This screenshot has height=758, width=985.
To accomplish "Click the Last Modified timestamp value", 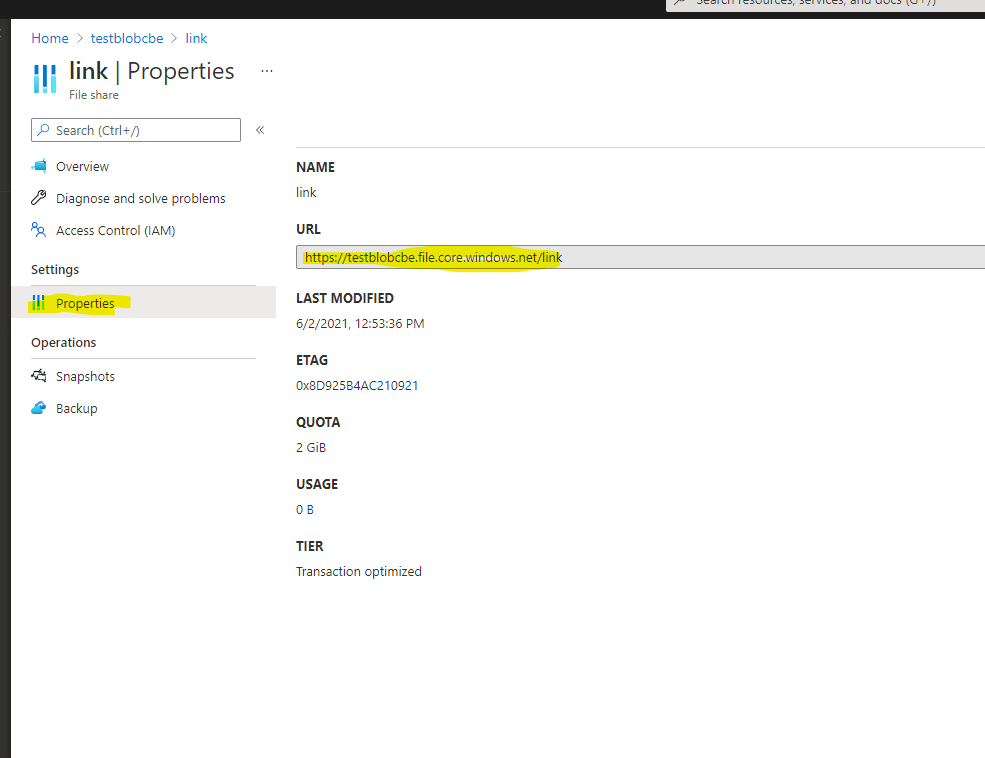I will pyautogui.click(x=360, y=323).
